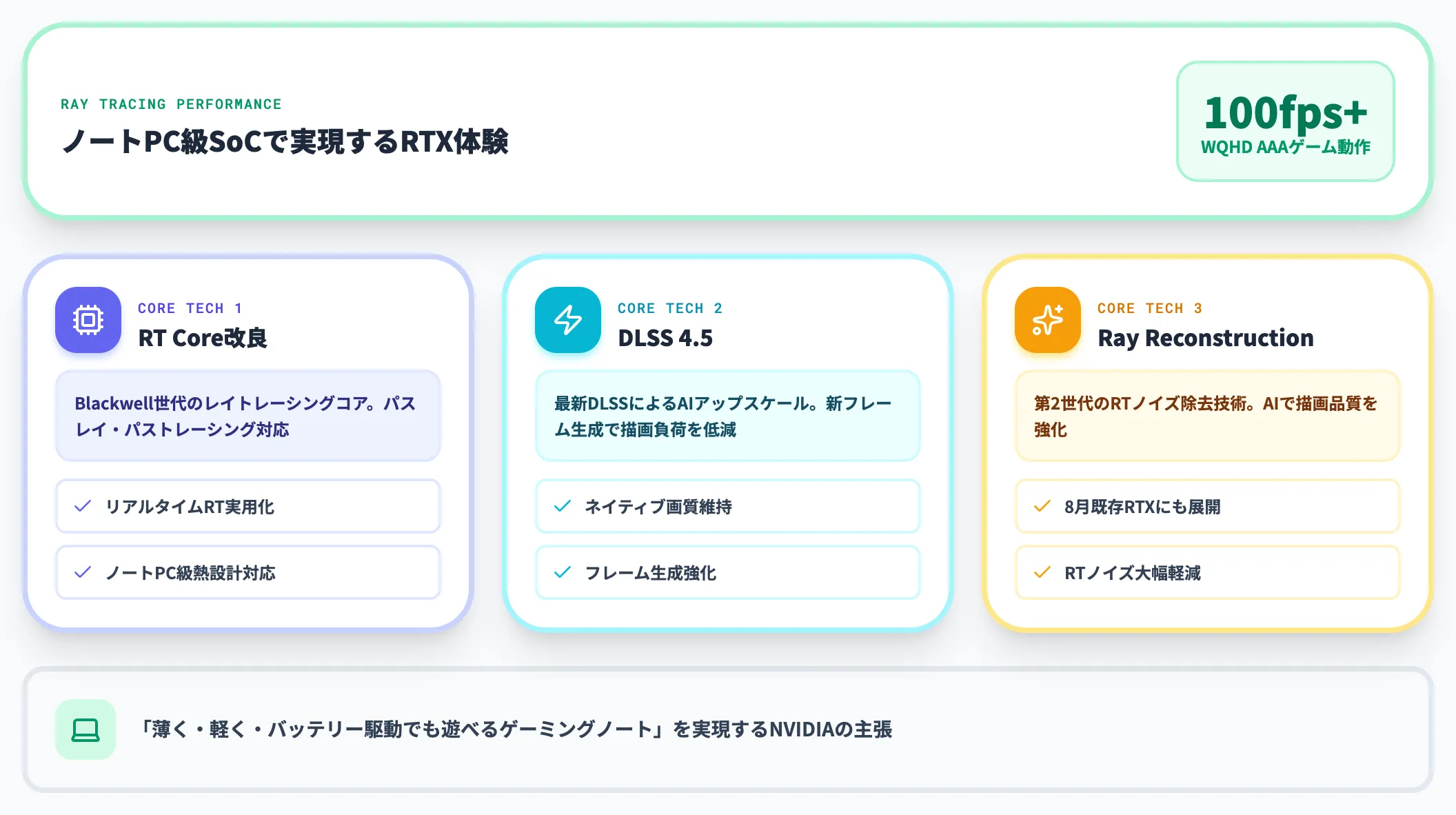The image size is (1456, 815).
Task: Select the フレーム生成強化 item
Action: (728, 572)
